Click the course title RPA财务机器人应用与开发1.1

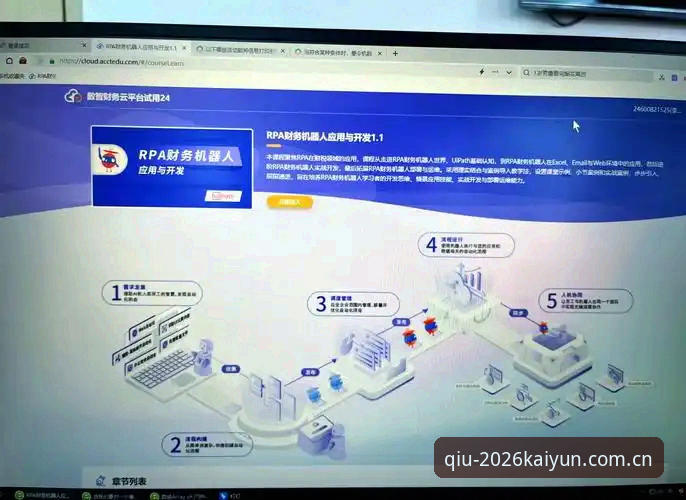(x=325, y=137)
